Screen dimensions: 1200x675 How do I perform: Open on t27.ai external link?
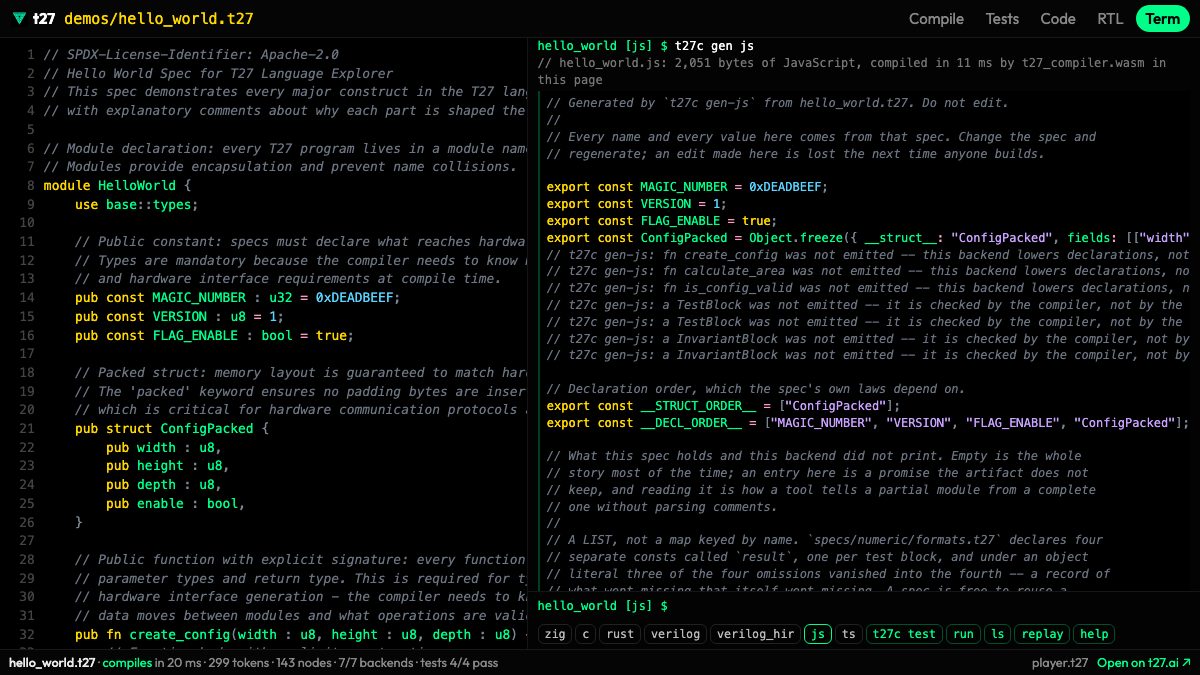tap(1144, 663)
